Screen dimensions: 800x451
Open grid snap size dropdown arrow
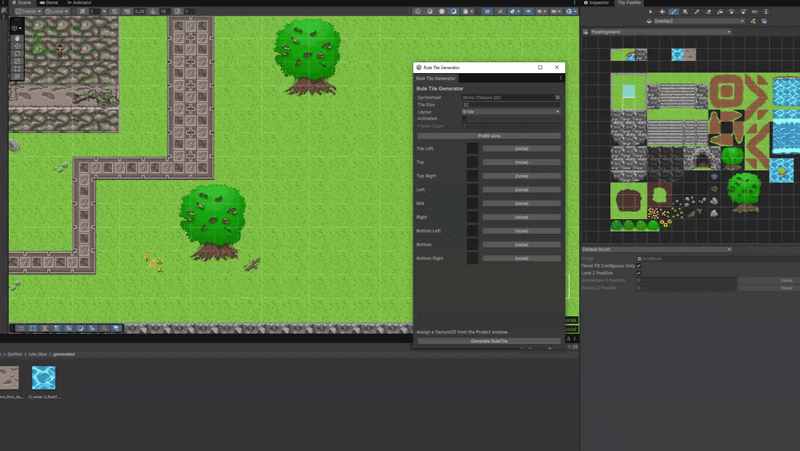pyautogui.click(x=104, y=11)
